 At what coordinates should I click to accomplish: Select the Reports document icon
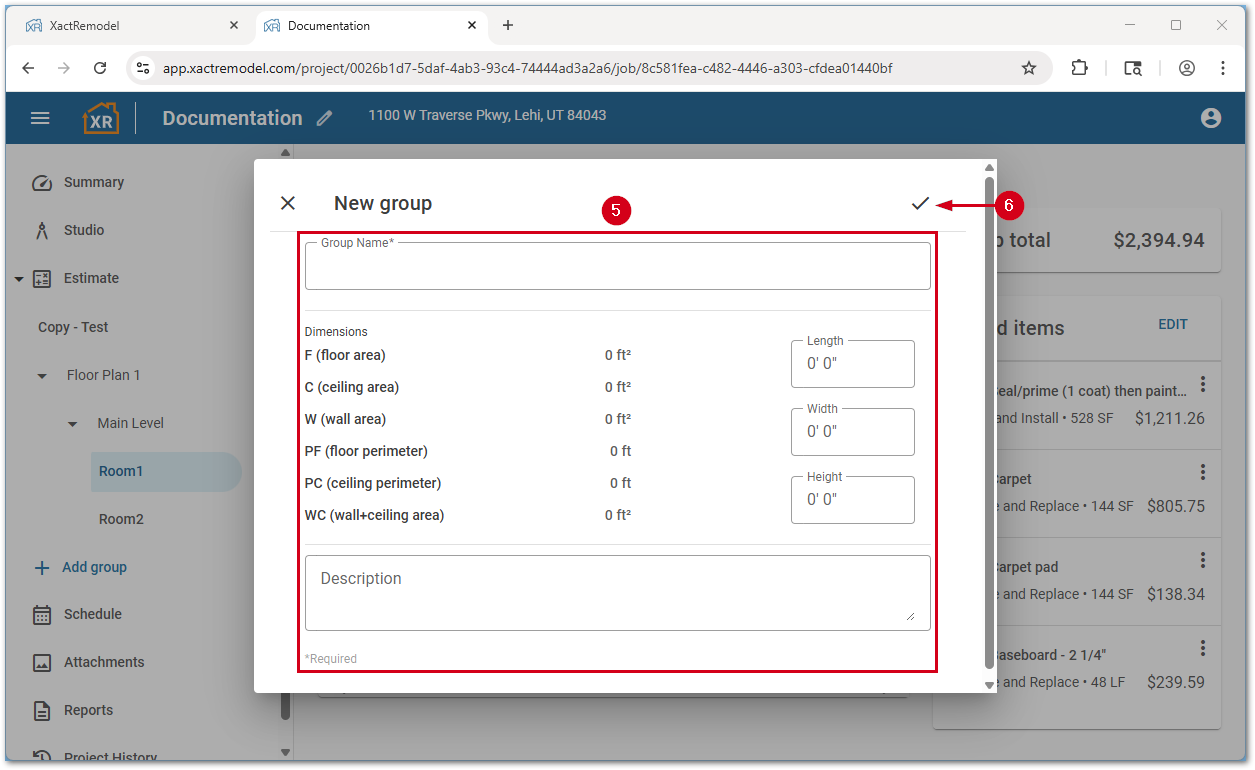pos(42,710)
